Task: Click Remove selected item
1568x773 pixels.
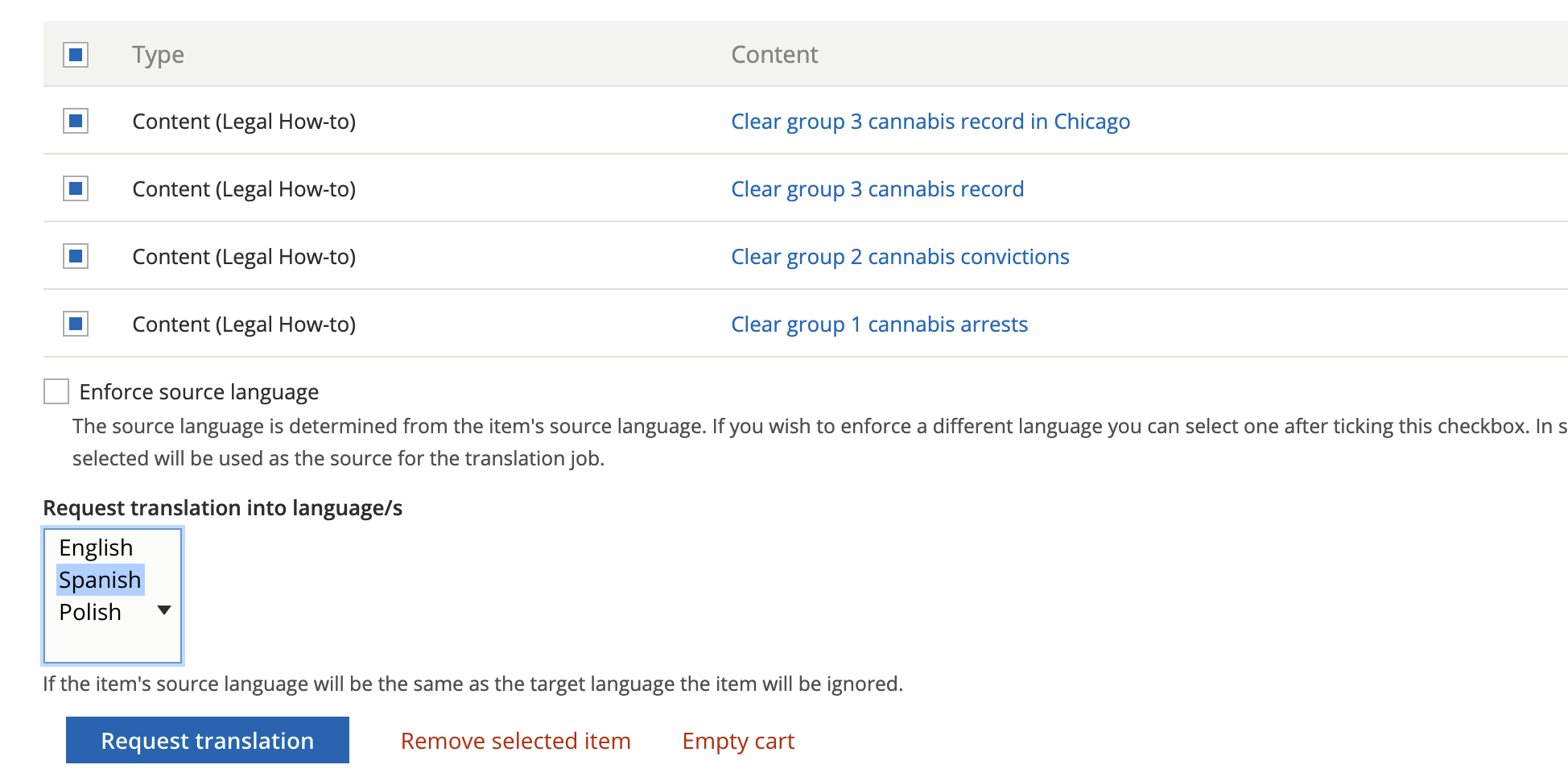Action: point(516,741)
